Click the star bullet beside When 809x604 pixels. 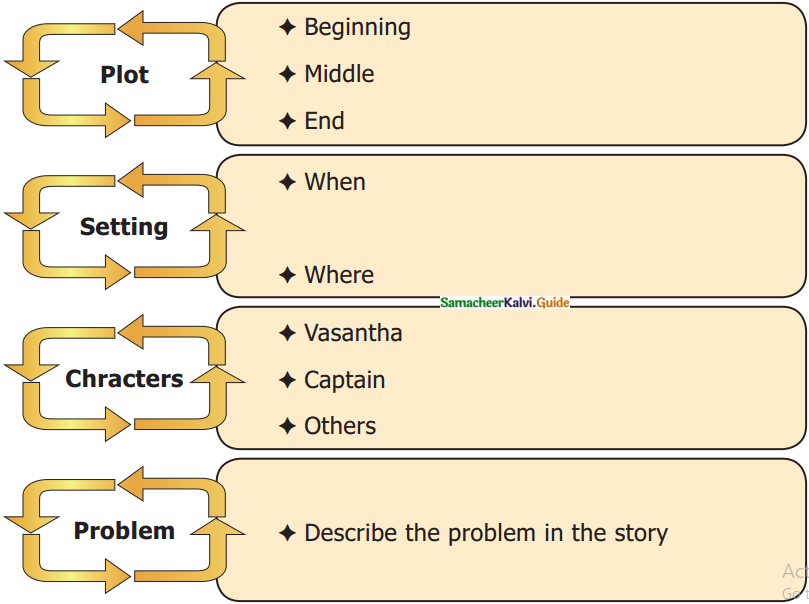(287, 182)
